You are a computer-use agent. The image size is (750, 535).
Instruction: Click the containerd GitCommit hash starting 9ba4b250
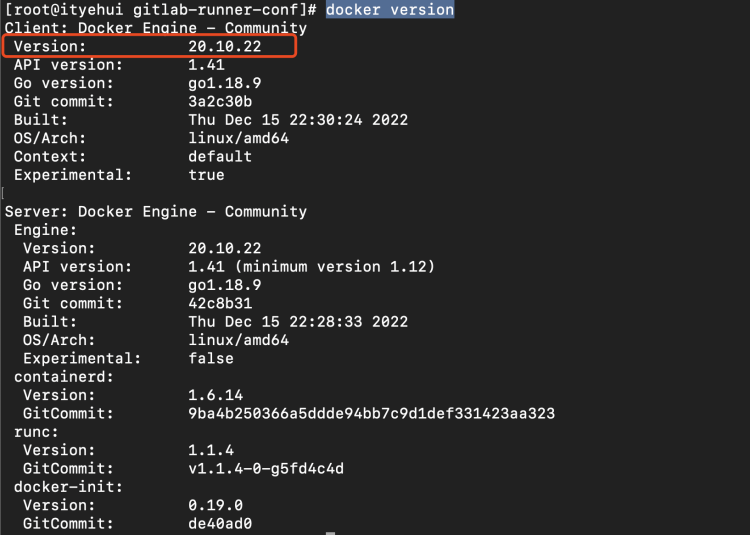click(x=372, y=414)
